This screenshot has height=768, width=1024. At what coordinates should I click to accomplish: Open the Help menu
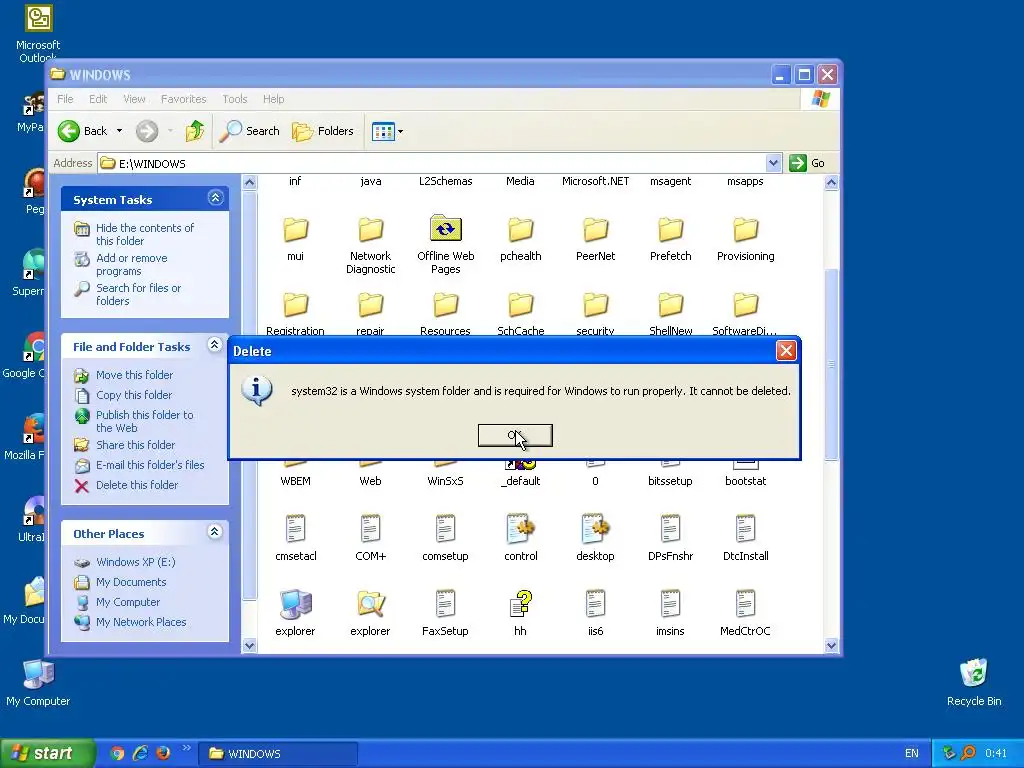coord(274,99)
